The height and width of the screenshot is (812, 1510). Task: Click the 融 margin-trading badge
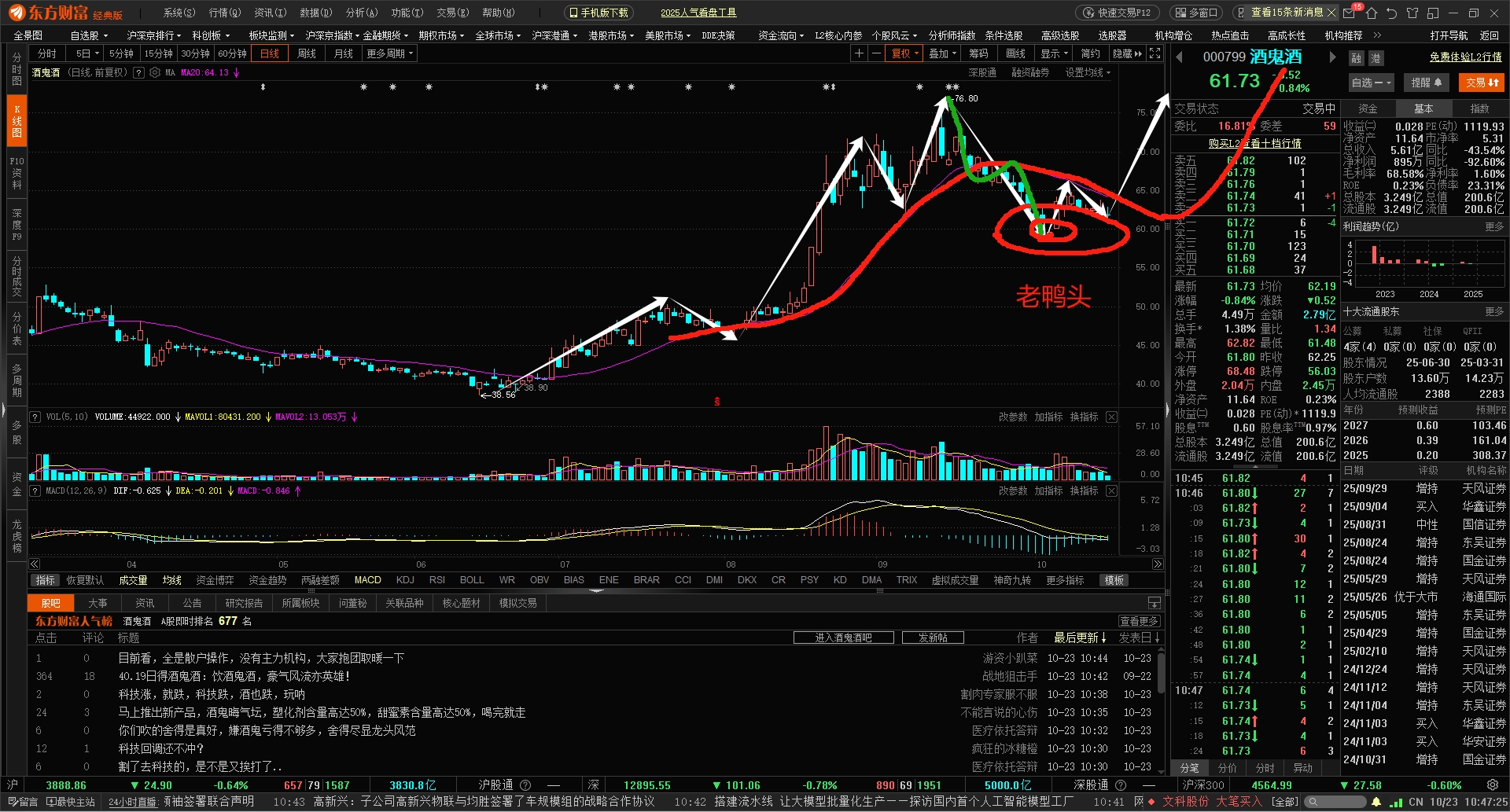1356,59
